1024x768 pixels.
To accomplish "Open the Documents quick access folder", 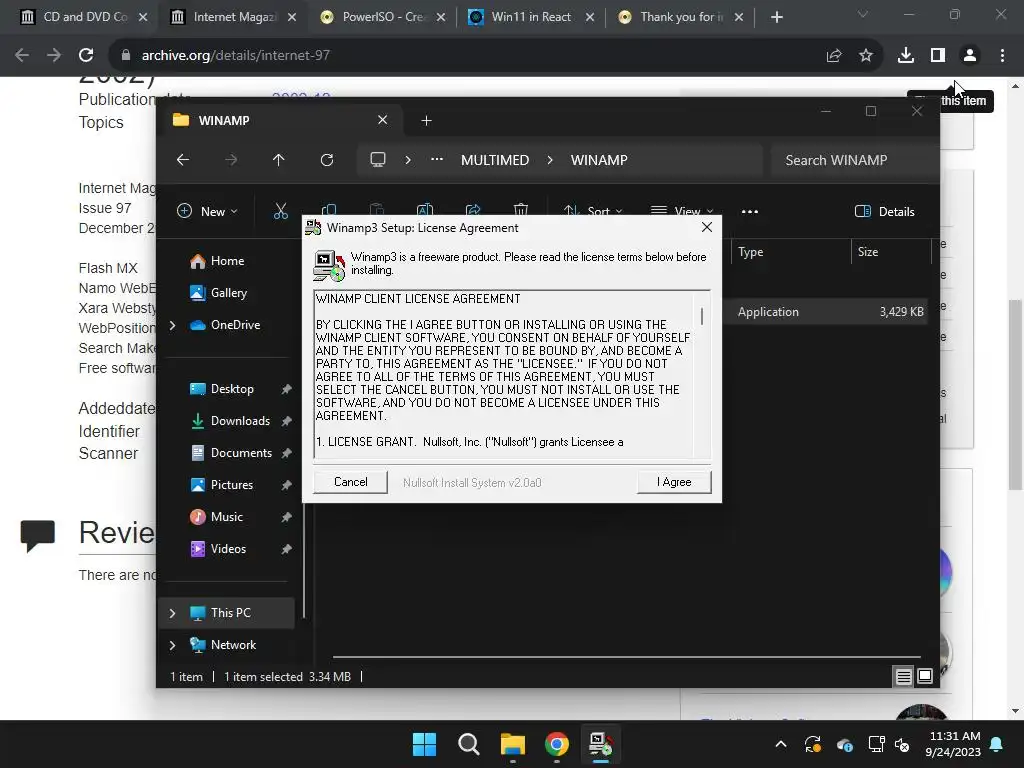I will click(241, 453).
